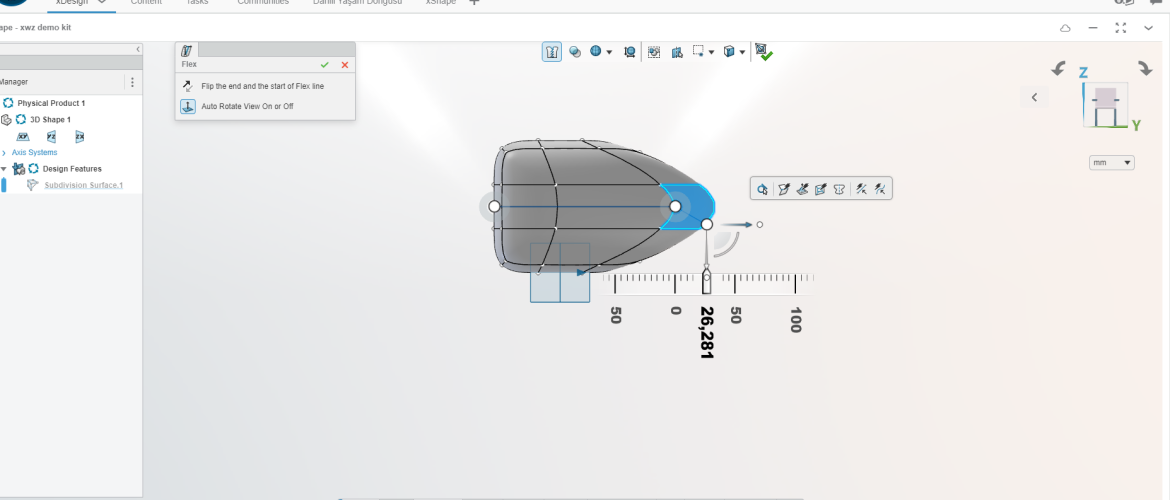1170x500 pixels.
Task: Expand the Axis Systems tree node
Action: [x=4, y=153]
